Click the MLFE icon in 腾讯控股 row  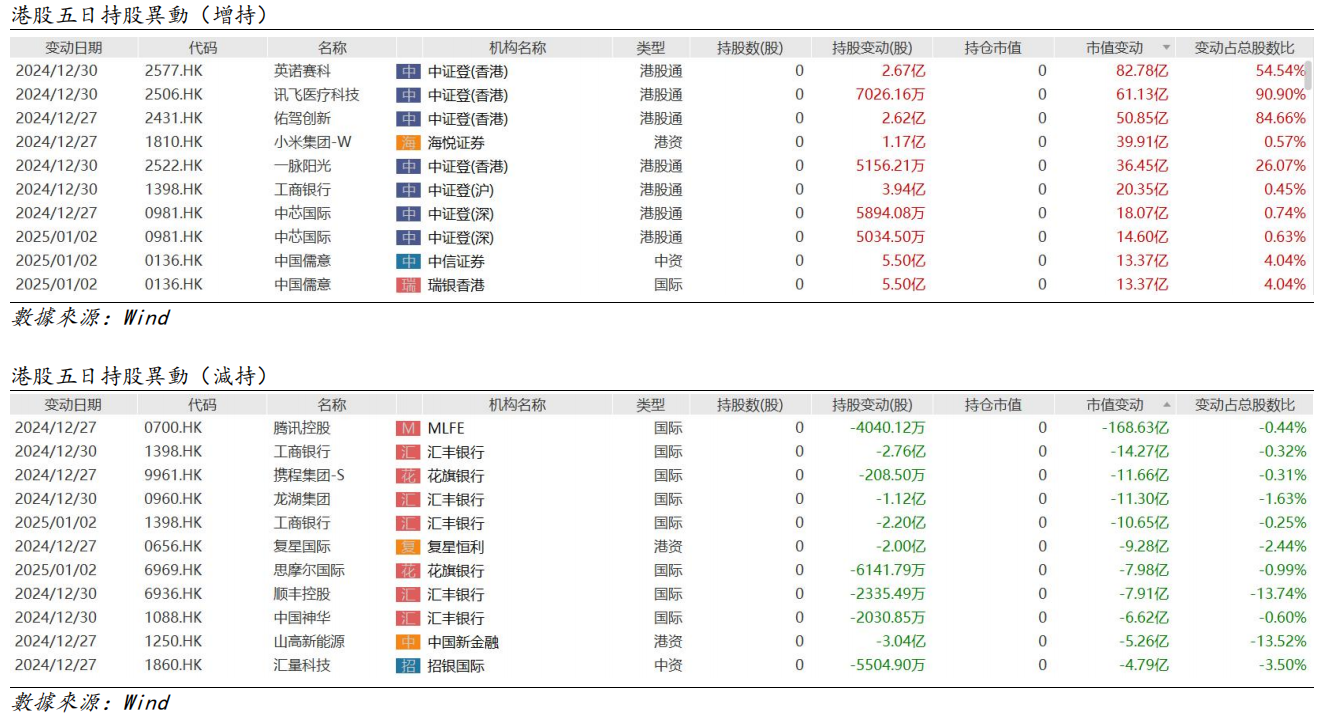408,428
